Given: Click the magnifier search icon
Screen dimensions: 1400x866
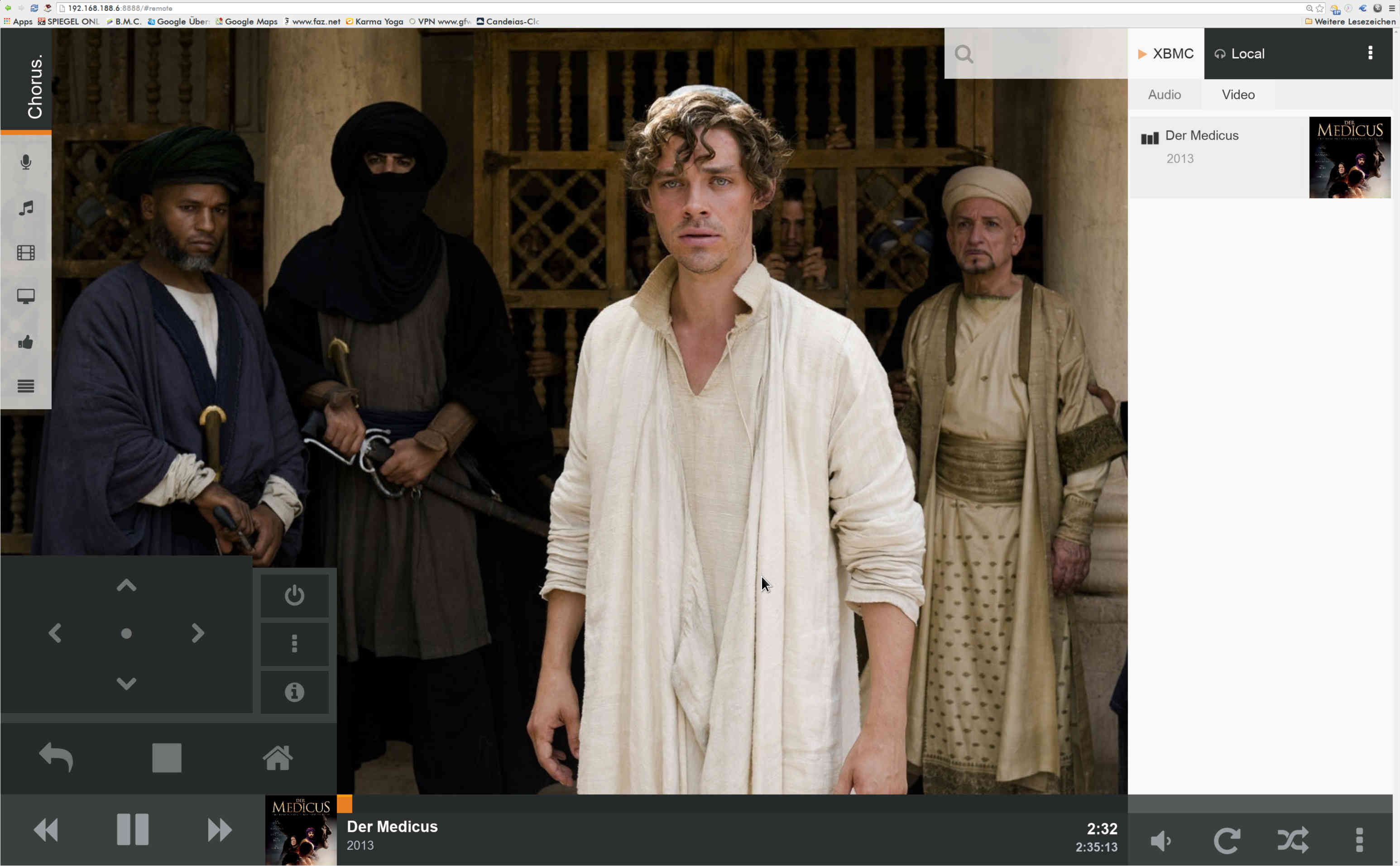Looking at the screenshot, I should click(x=964, y=54).
